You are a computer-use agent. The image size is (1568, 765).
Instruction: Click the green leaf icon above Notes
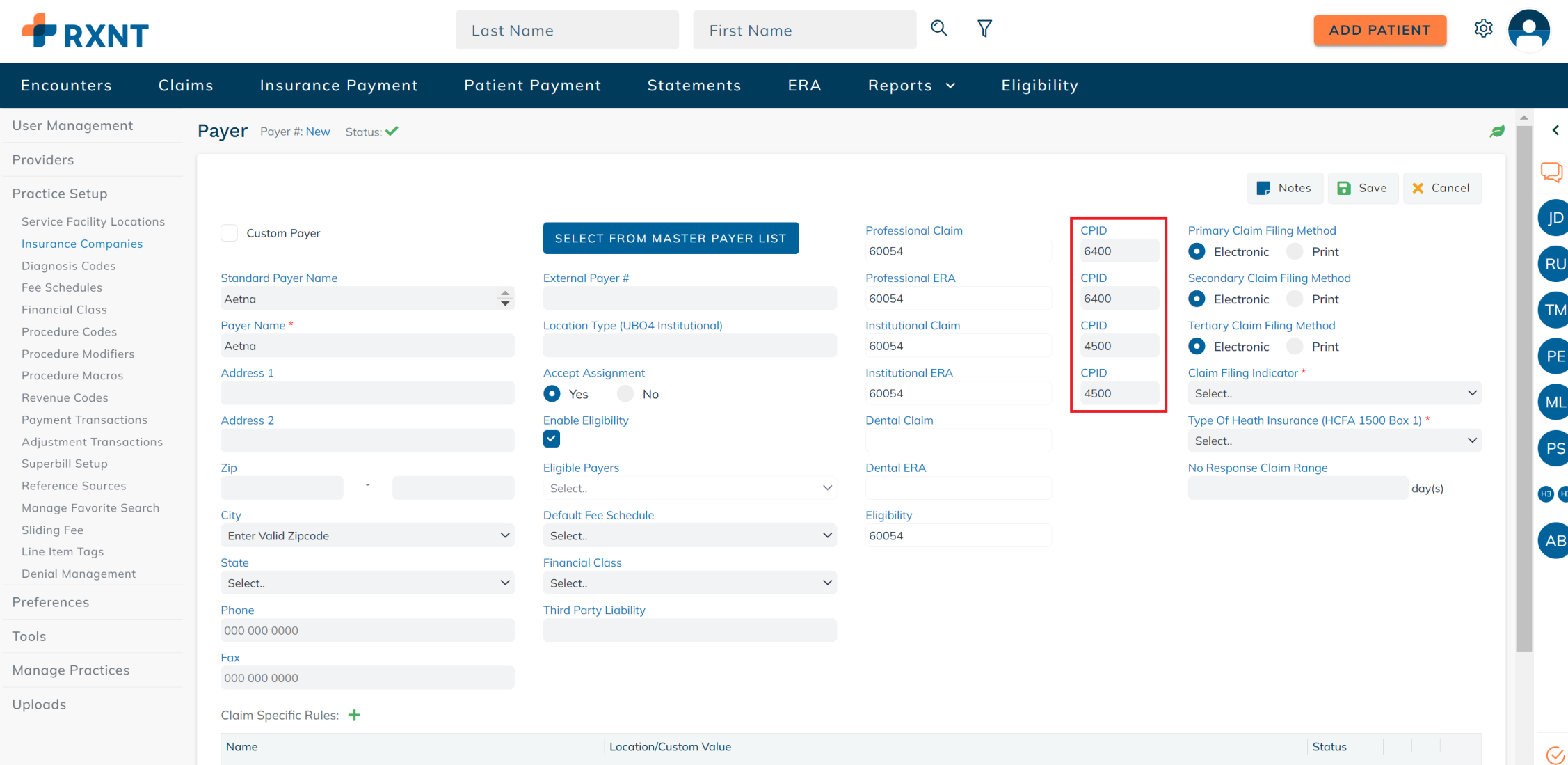pos(1497,131)
